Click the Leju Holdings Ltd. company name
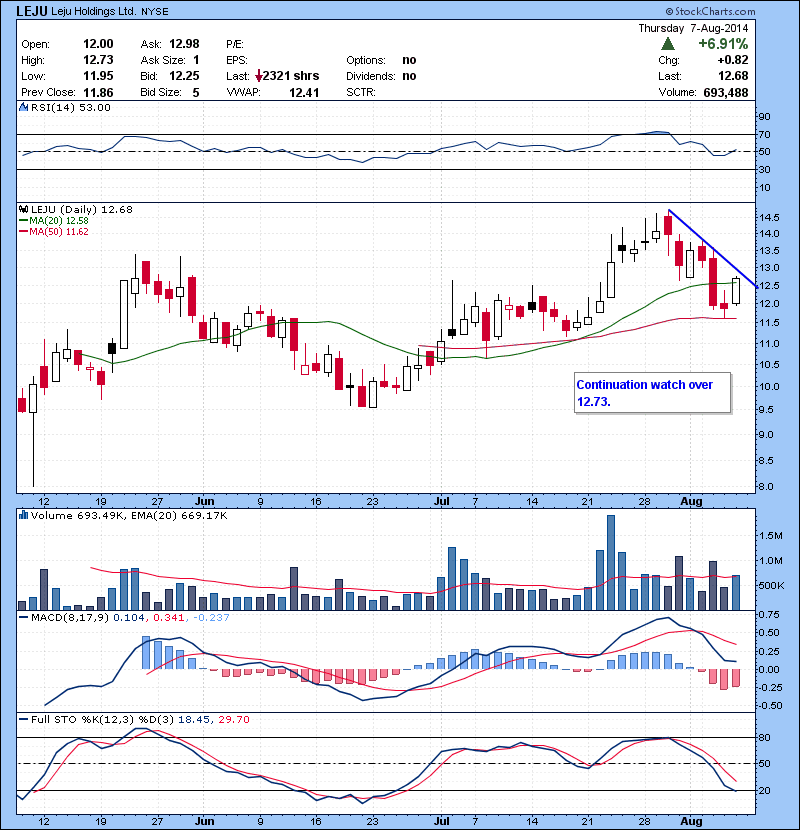The width and height of the screenshot is (800, 830). click(94, 11)
